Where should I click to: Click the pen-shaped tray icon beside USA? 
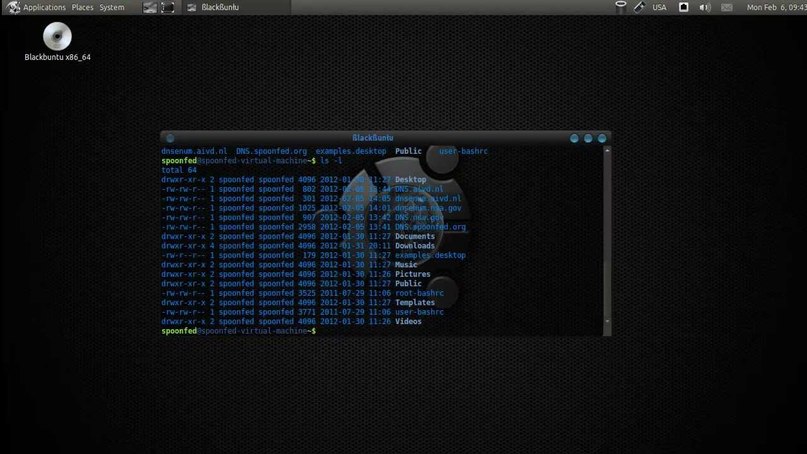[x=638, y=7]
